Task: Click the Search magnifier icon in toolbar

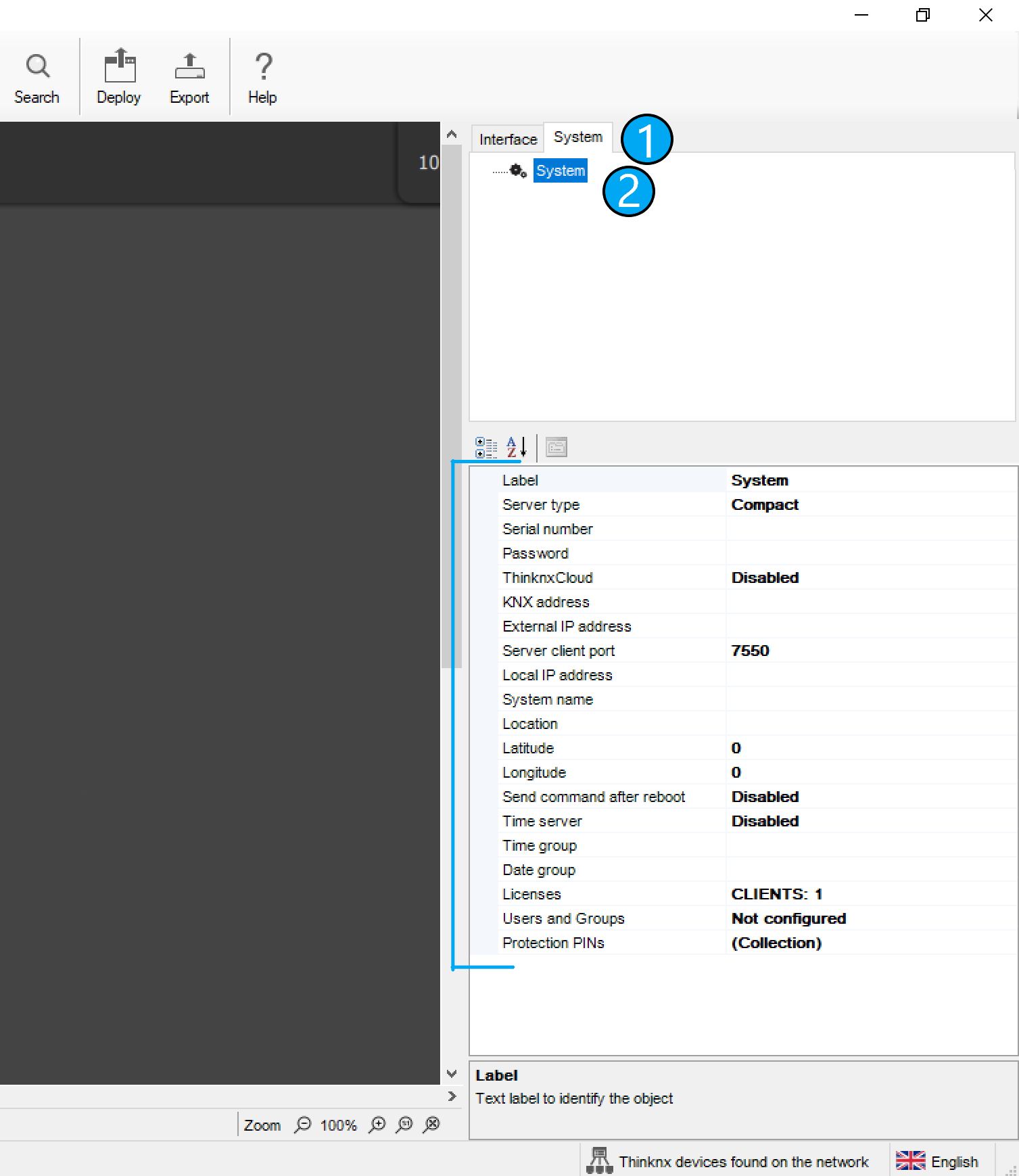Action: [x=37, y=67]
